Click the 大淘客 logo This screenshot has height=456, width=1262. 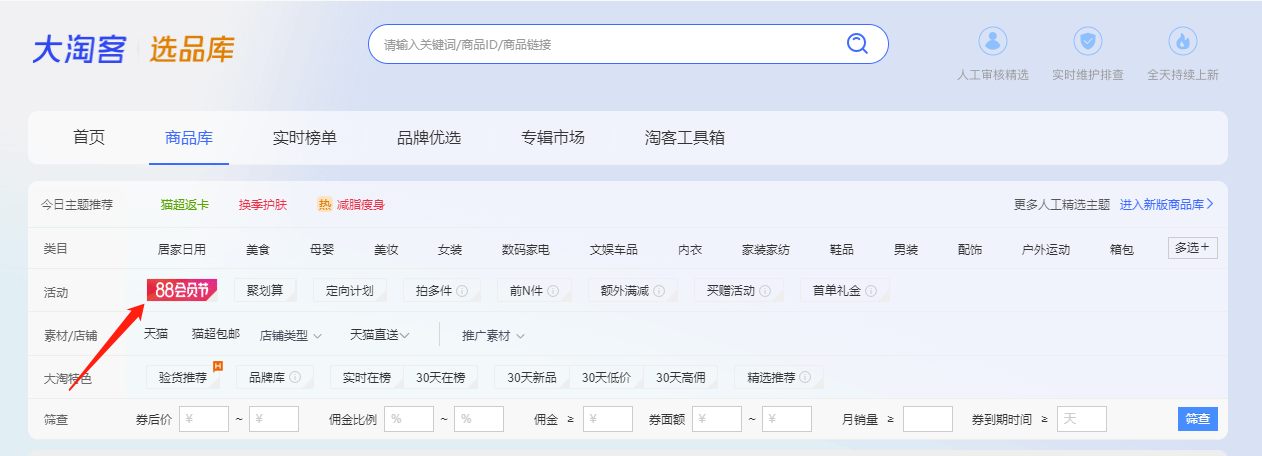[x=78, y=49]
